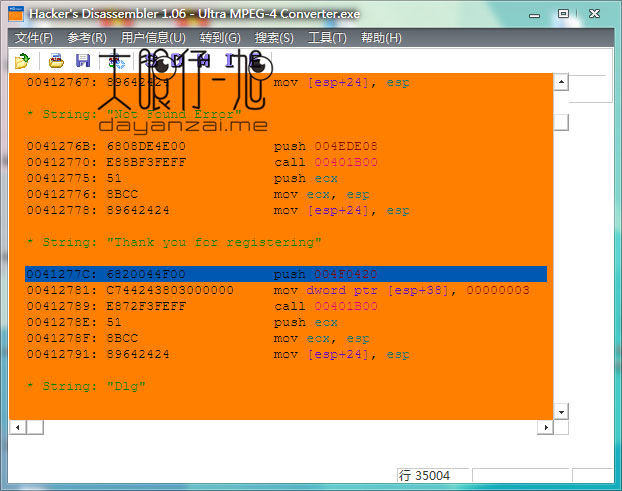Select line 0041278E push ecx

tap(182, 322)
